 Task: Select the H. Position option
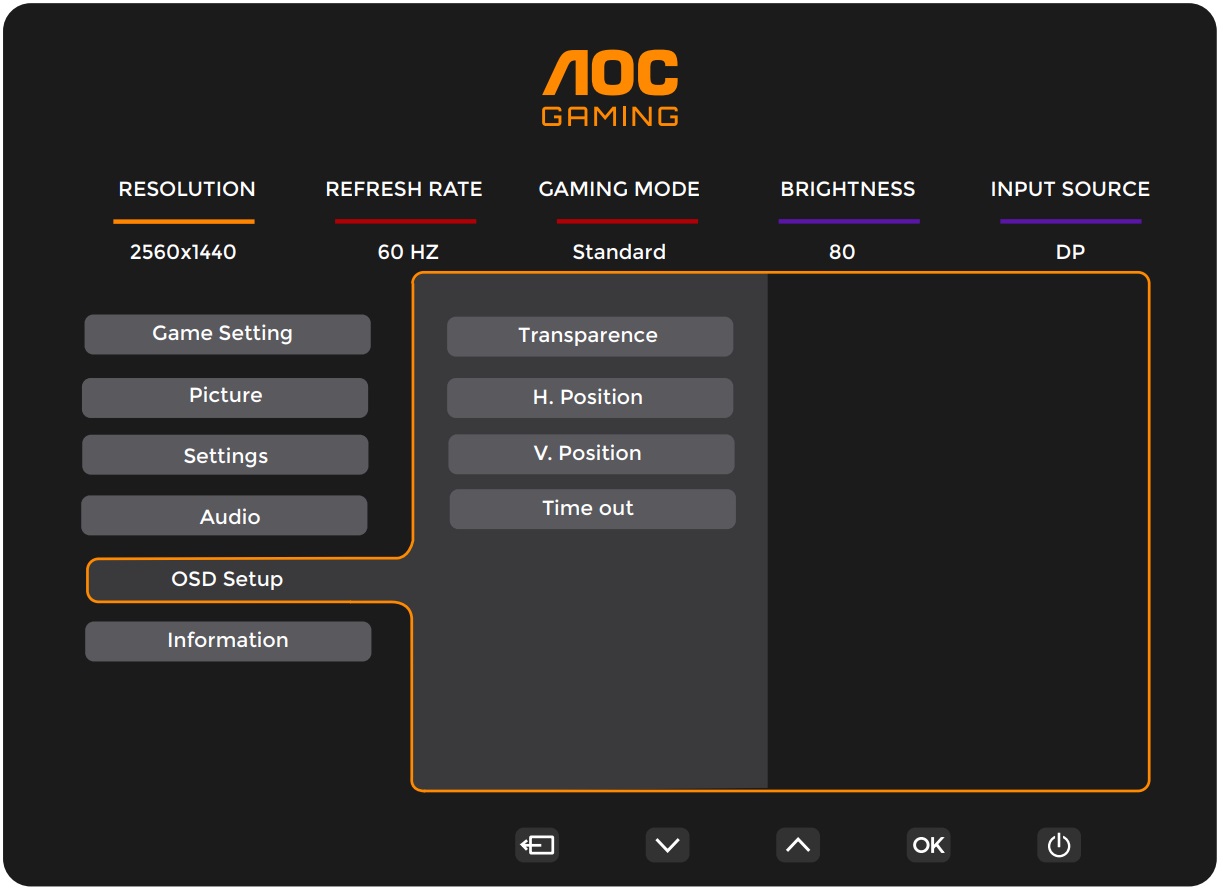(x=589, y=398)
